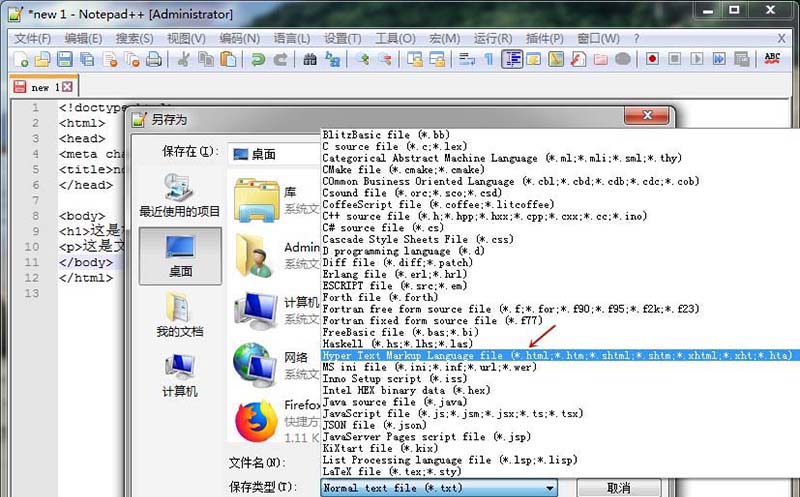Select Java source file (*.java) type

[x=558, y=402]
